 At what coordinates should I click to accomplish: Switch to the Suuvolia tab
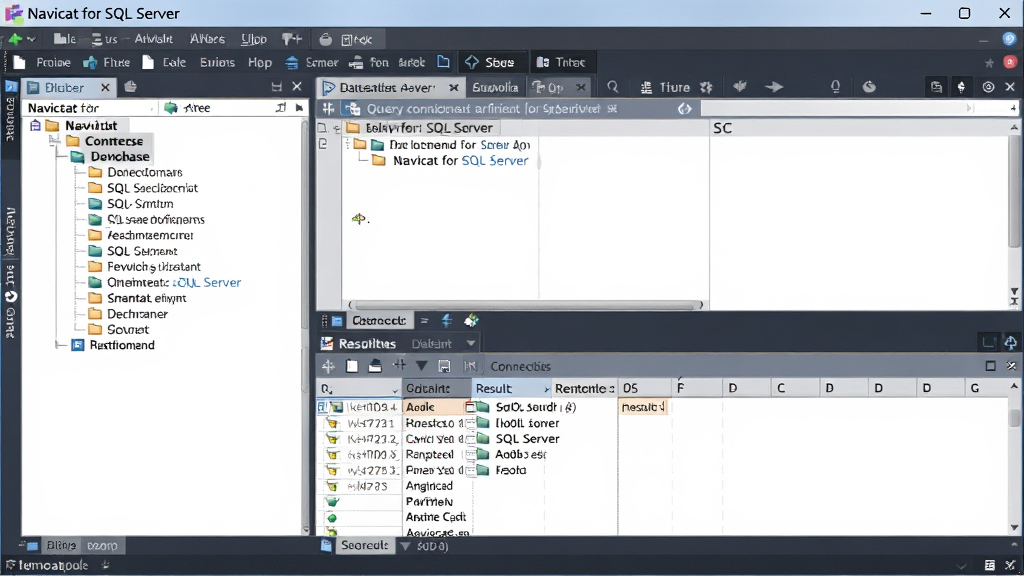pos(495,87)
